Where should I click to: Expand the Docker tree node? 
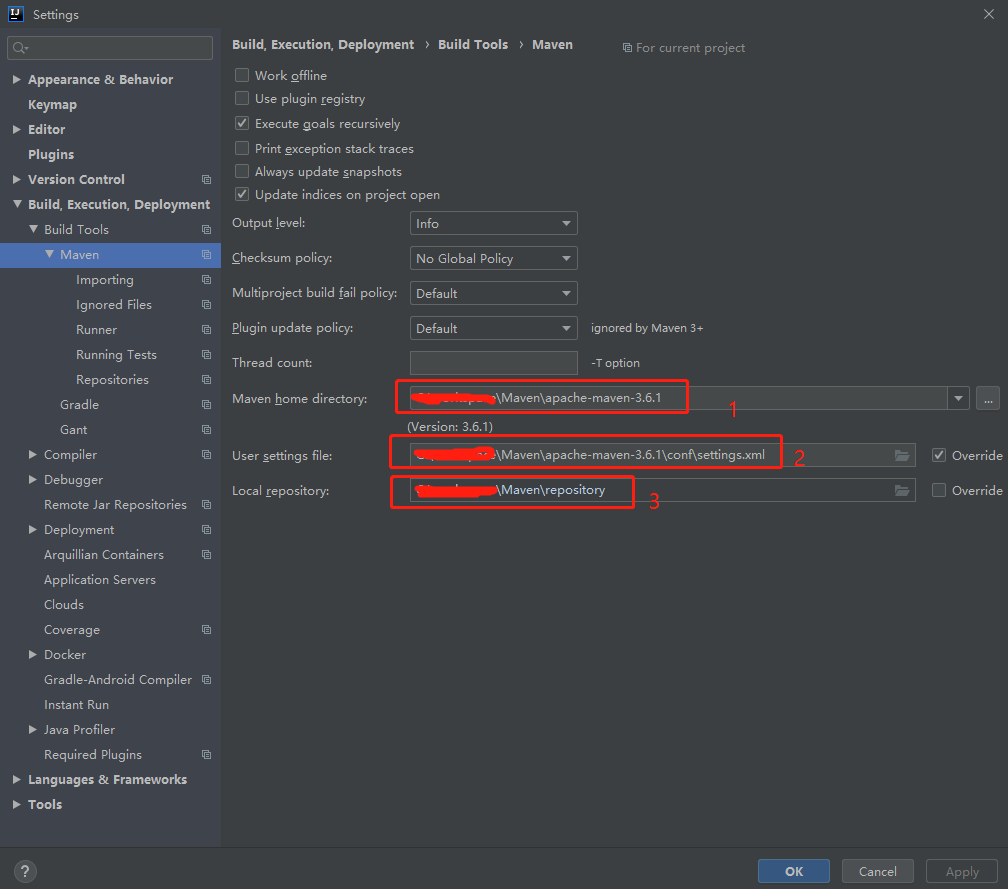point(33,654)
